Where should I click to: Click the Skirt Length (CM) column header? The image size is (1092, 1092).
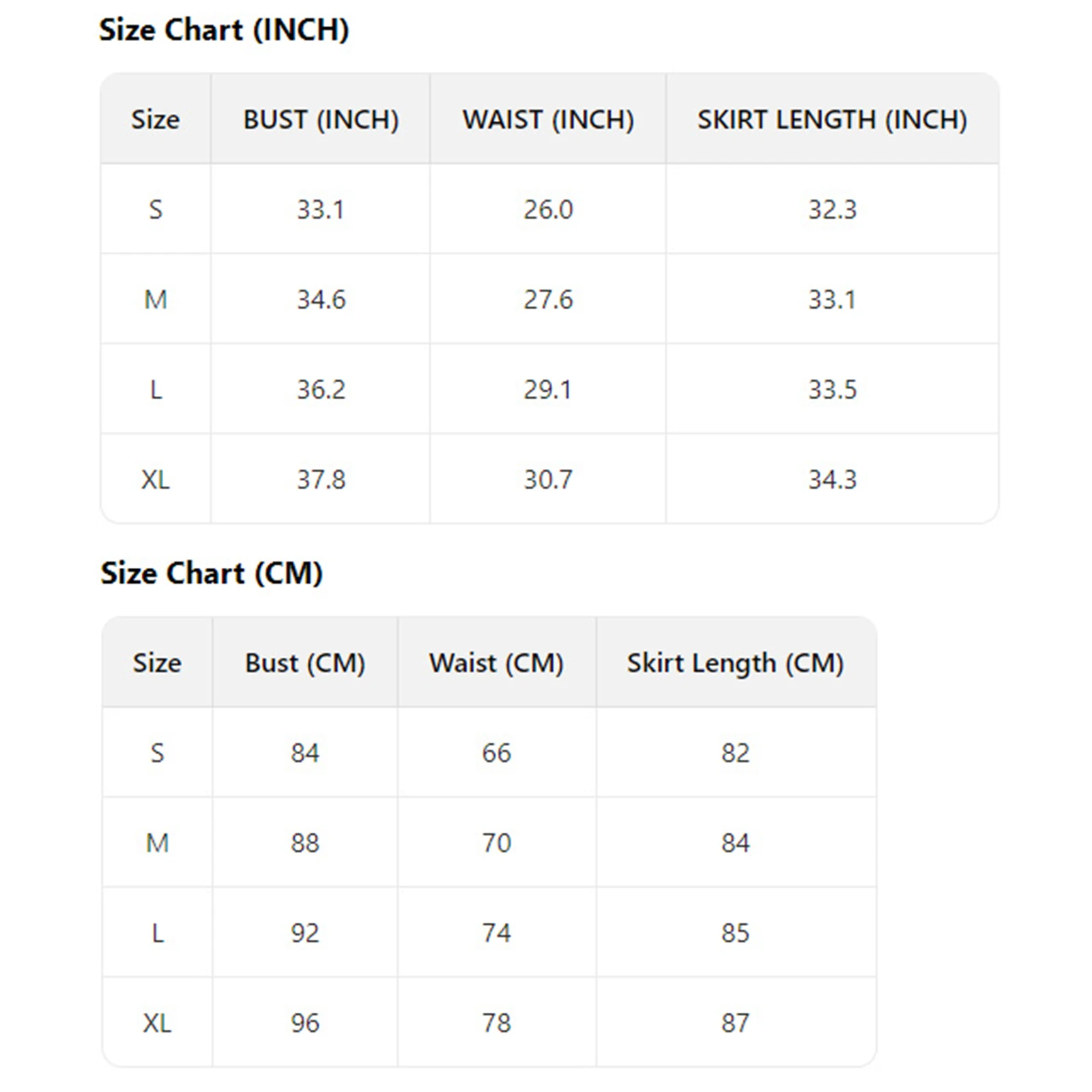point(735,663)
